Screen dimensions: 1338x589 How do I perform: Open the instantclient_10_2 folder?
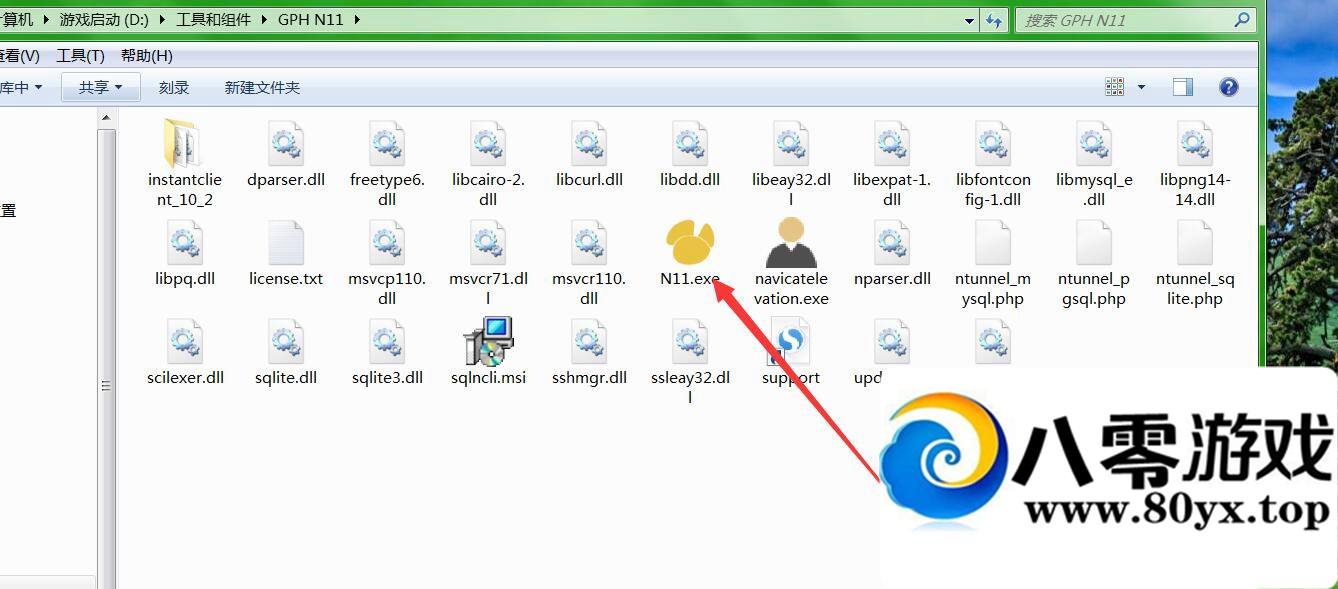(184, 164)
